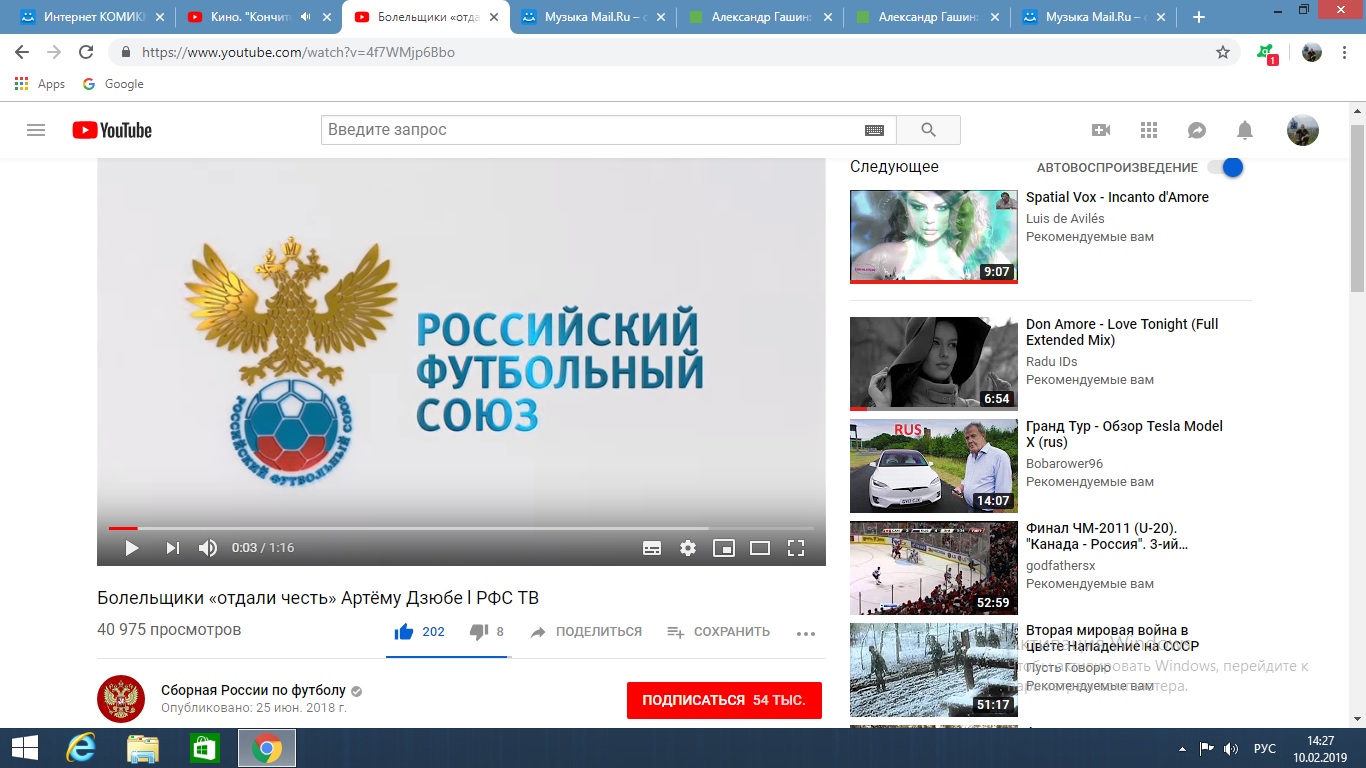The image size is (1366, 768).
Task: Click the address bar URL
Action: pos(298,52)
